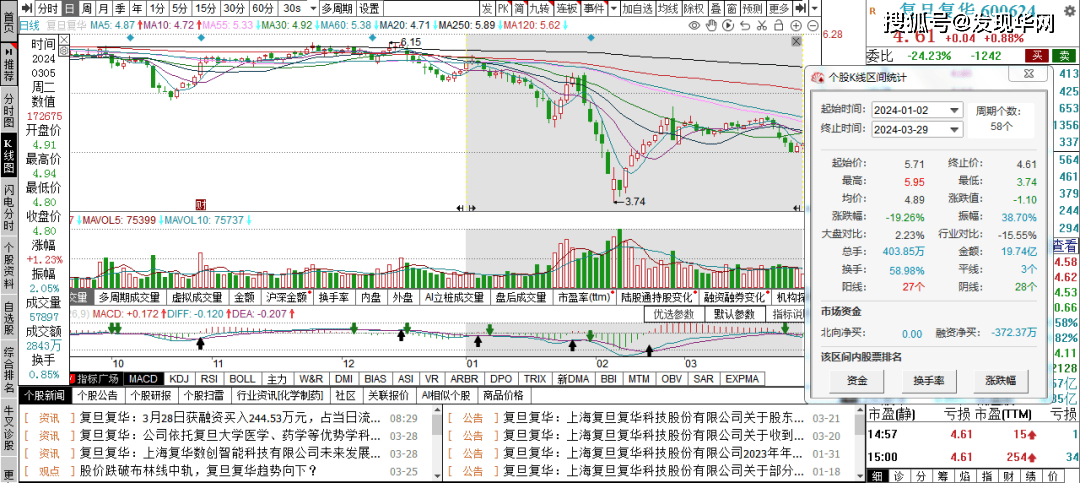Select the hand pan tool icon
Screen dimensions: 1080x483
711,25
